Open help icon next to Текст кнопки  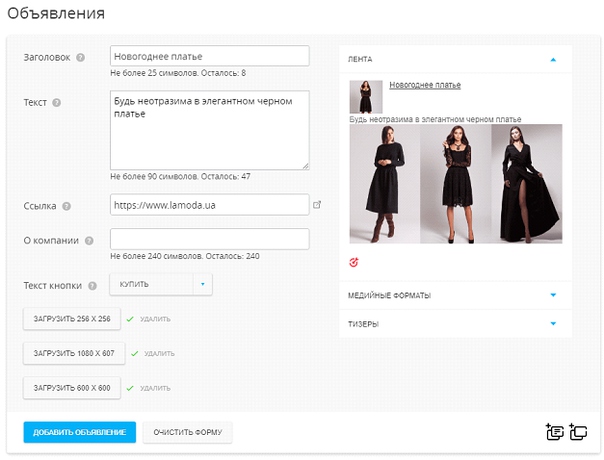tap(92, 286)
